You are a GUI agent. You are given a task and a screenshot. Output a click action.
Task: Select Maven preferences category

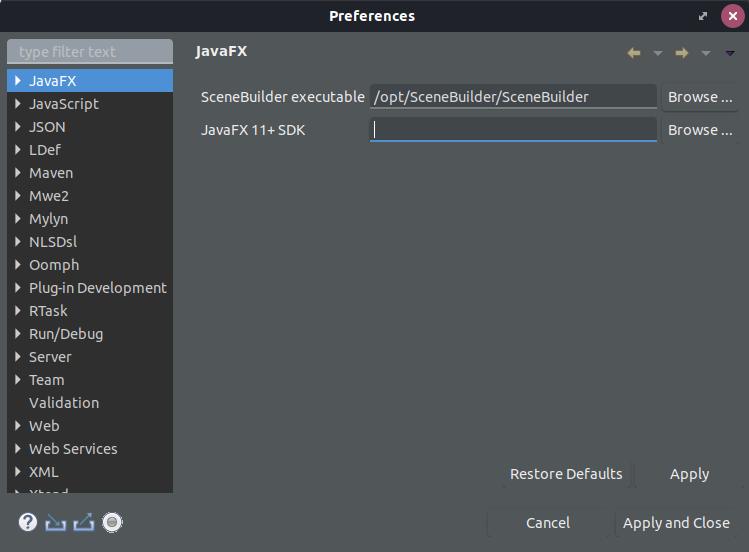click(x=51, y=173)
